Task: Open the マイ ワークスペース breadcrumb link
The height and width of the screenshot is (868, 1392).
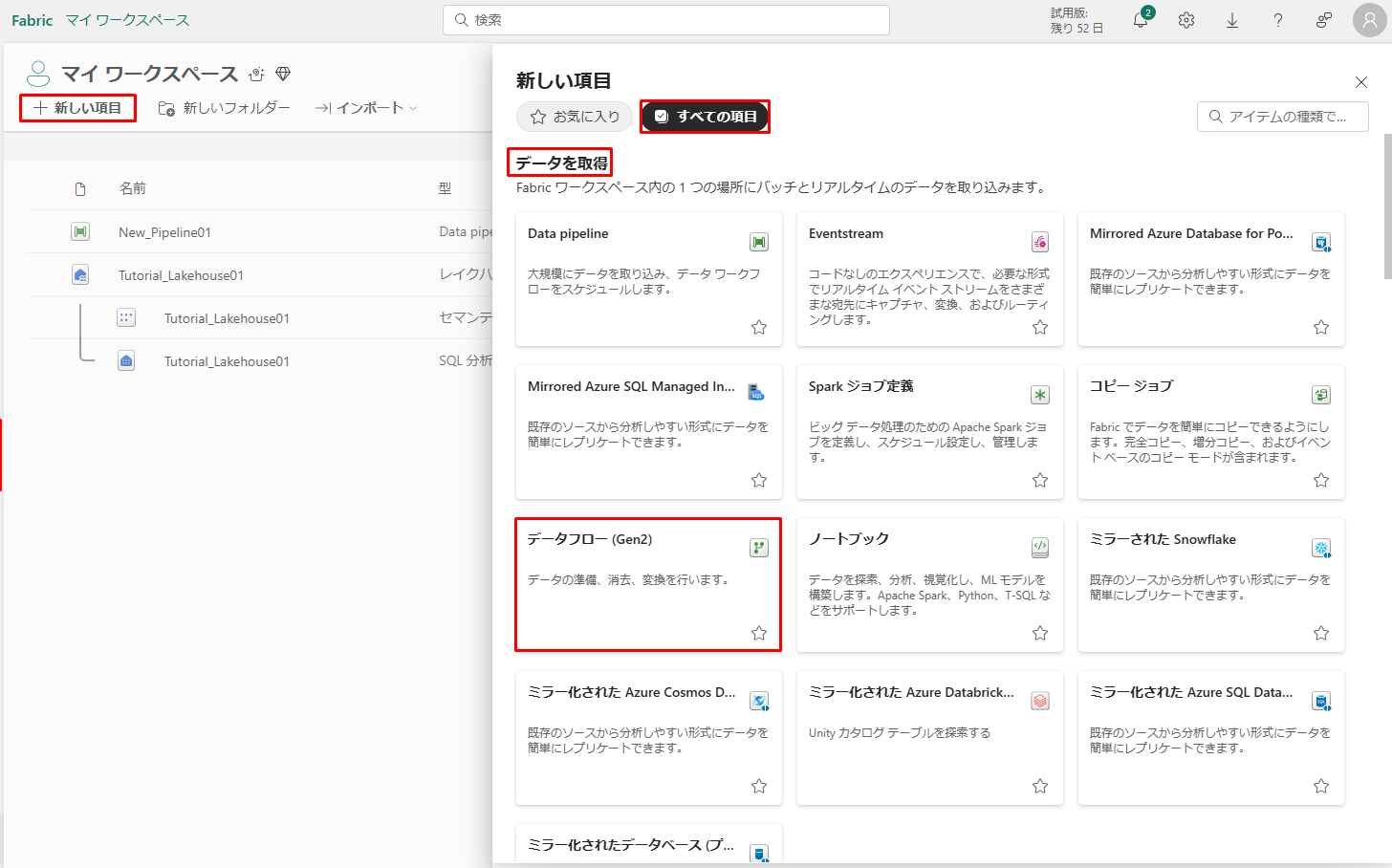Action: (x=127, y=20)
